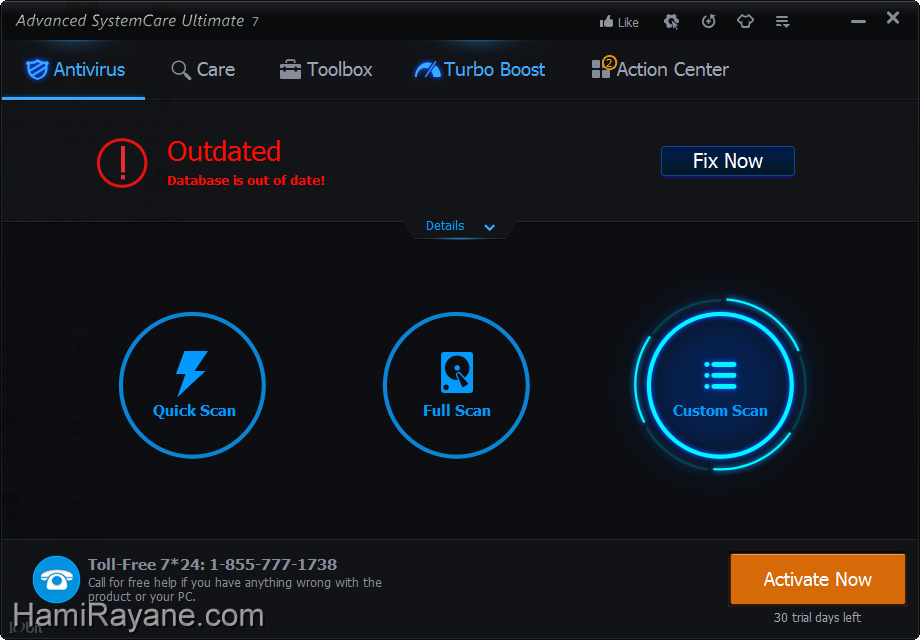Viewport: 920px width, 640px height.
Task: Click the Fix Now button
Action: coord(728,161)
